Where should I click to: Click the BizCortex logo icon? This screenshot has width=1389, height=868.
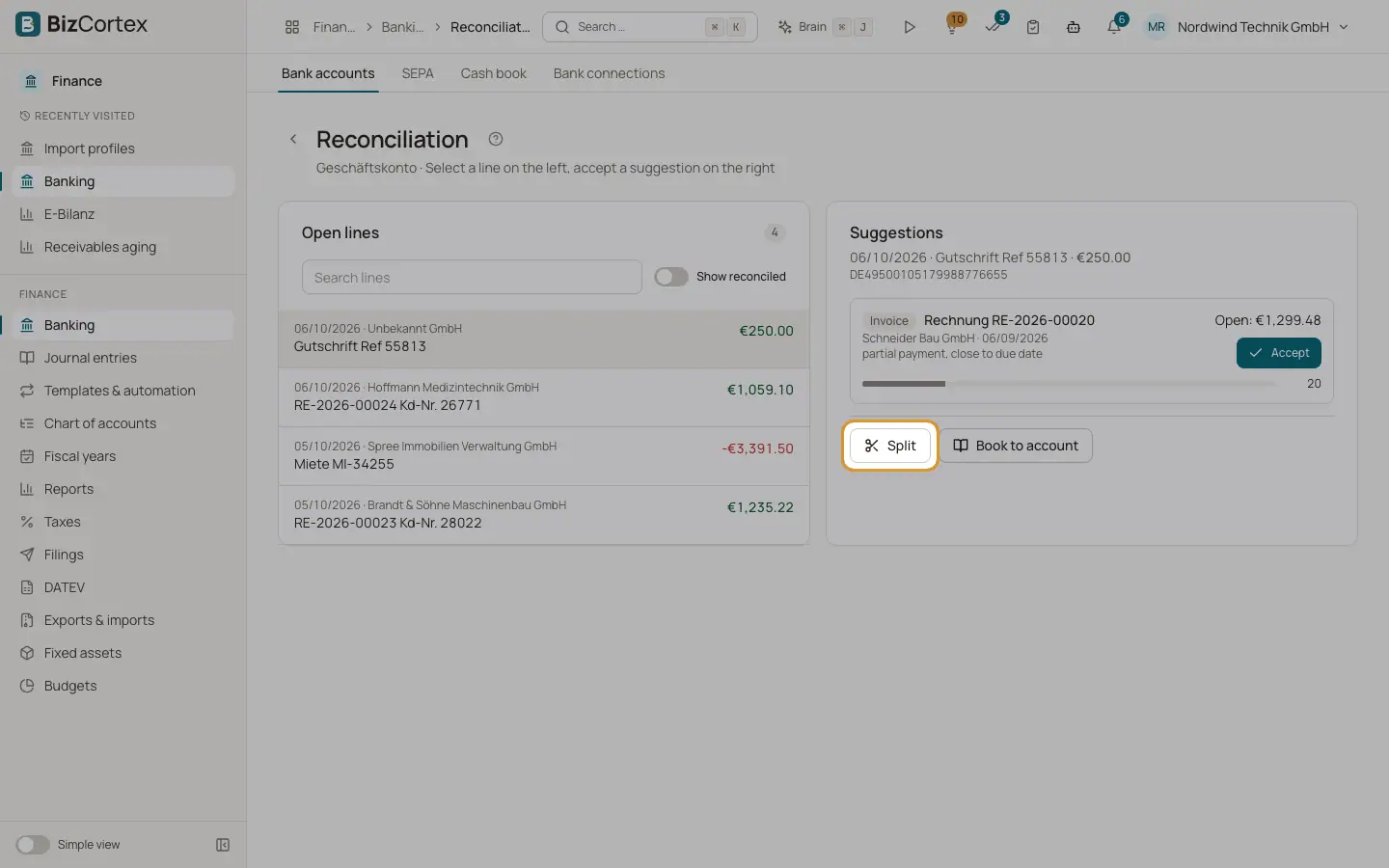pyautogui.click(x=28, y=24)
